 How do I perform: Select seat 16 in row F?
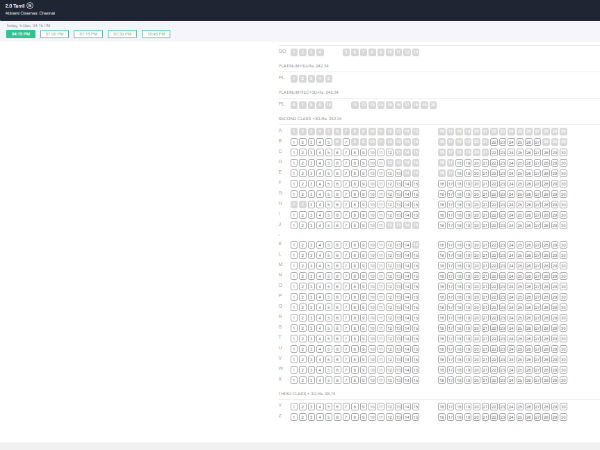pos(442,184)
